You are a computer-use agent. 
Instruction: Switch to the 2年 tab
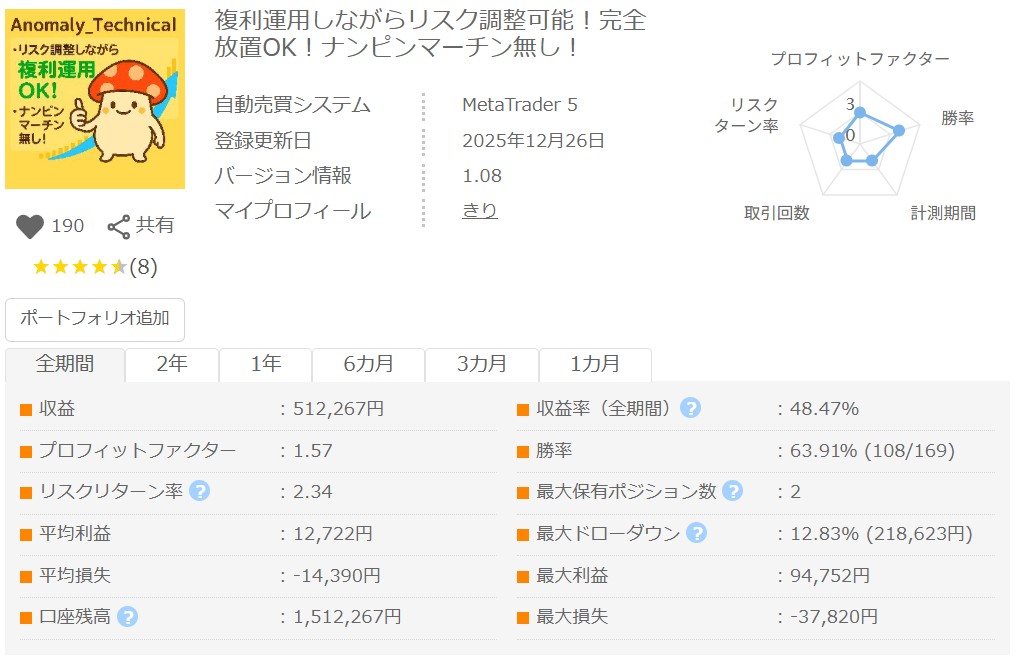[x=172, y=364]
